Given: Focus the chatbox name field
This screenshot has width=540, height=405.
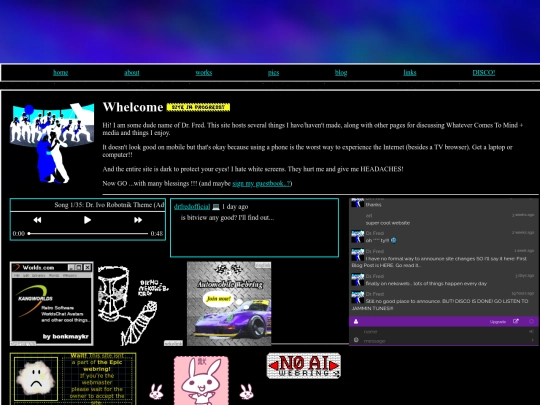Looking at the screenshot, I should coord(444,332).
